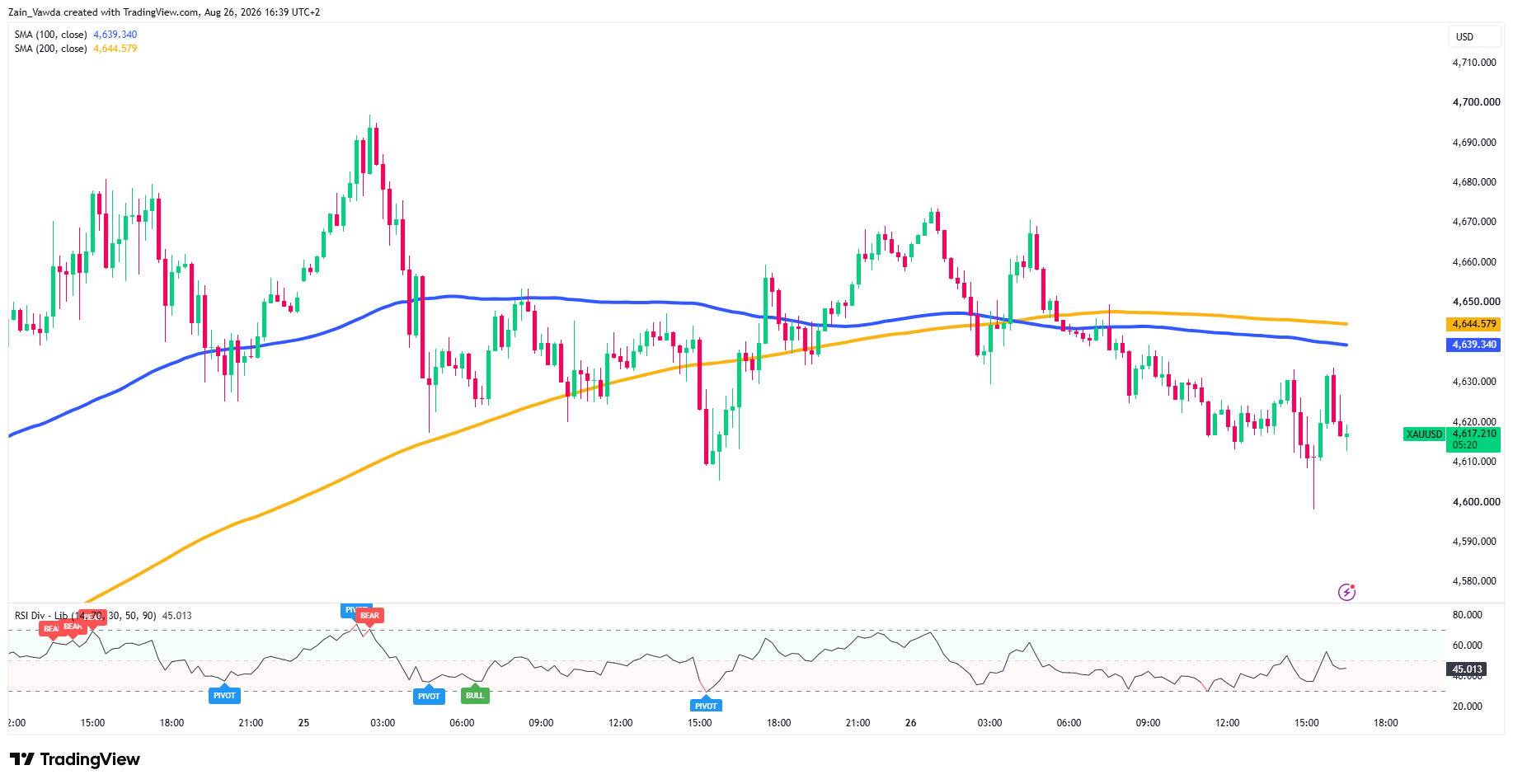Viewport: 1513px width, 784px height.
Task: Click the 4,710.000 price axis label
Action: click(1474, 63)
